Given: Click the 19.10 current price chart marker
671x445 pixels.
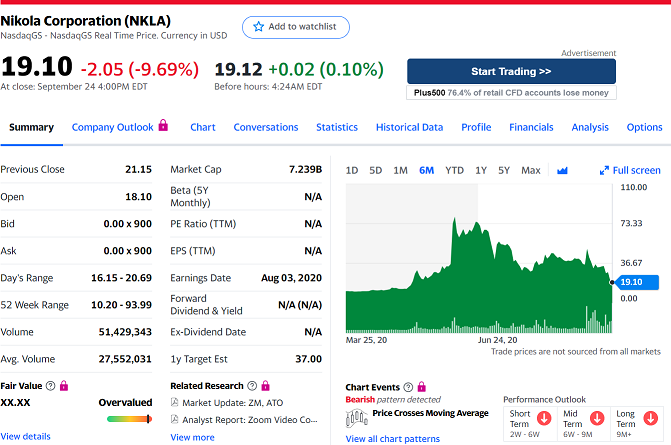Looking at the screenshot, I should (x=635, y=282).
